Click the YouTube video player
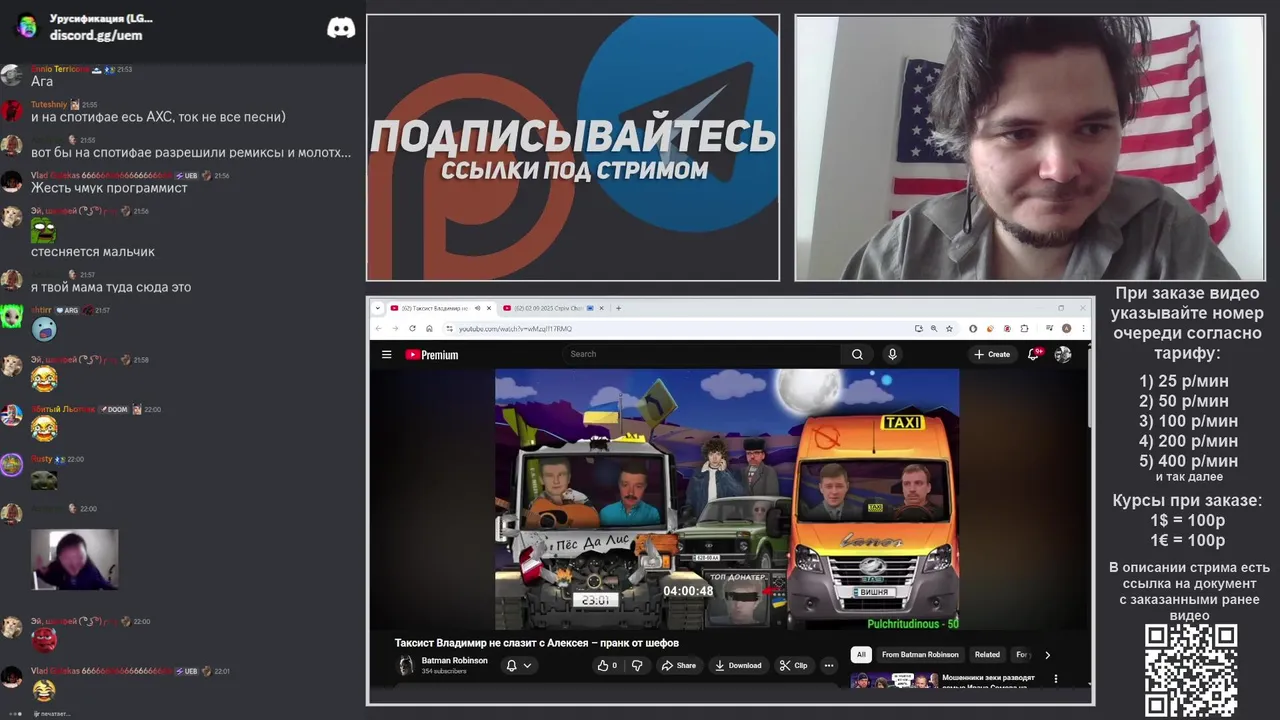Viewport: 1280px width, 720px height. (727, 499)
